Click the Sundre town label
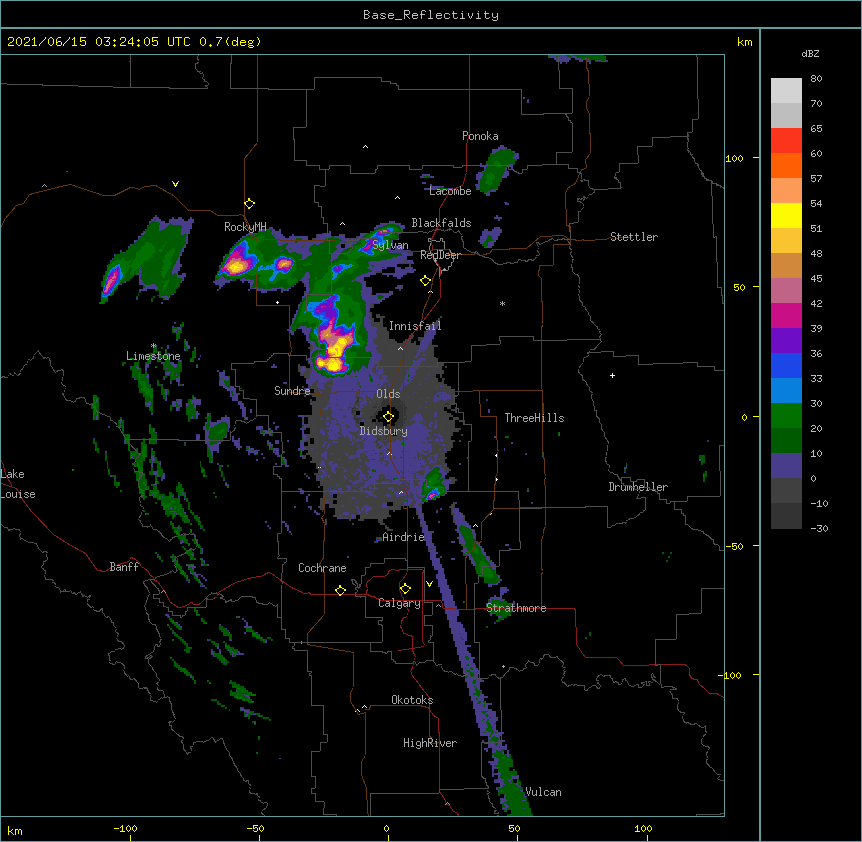862x842 pixels. tap(292, 391)
